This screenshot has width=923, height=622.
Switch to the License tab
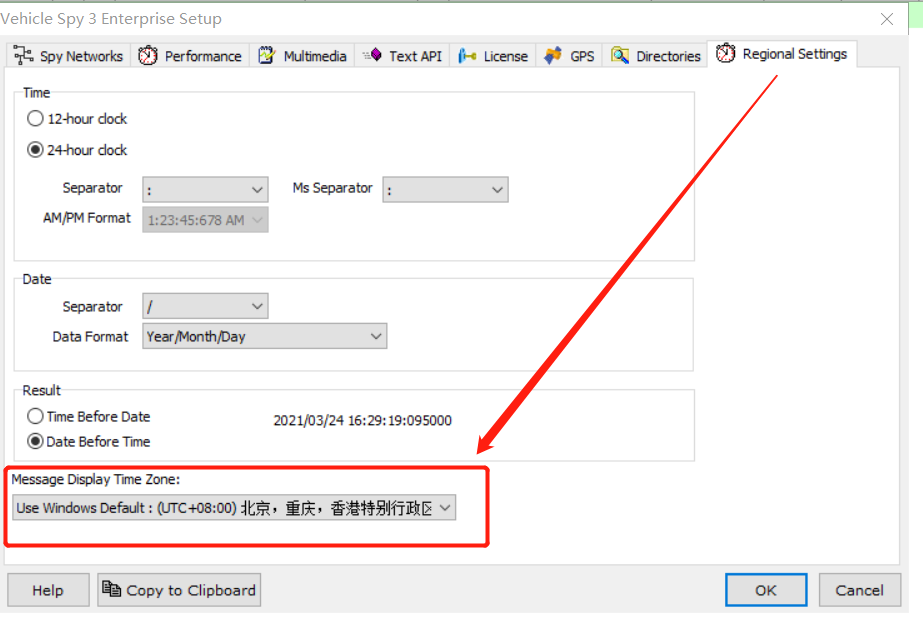point(493,56)
